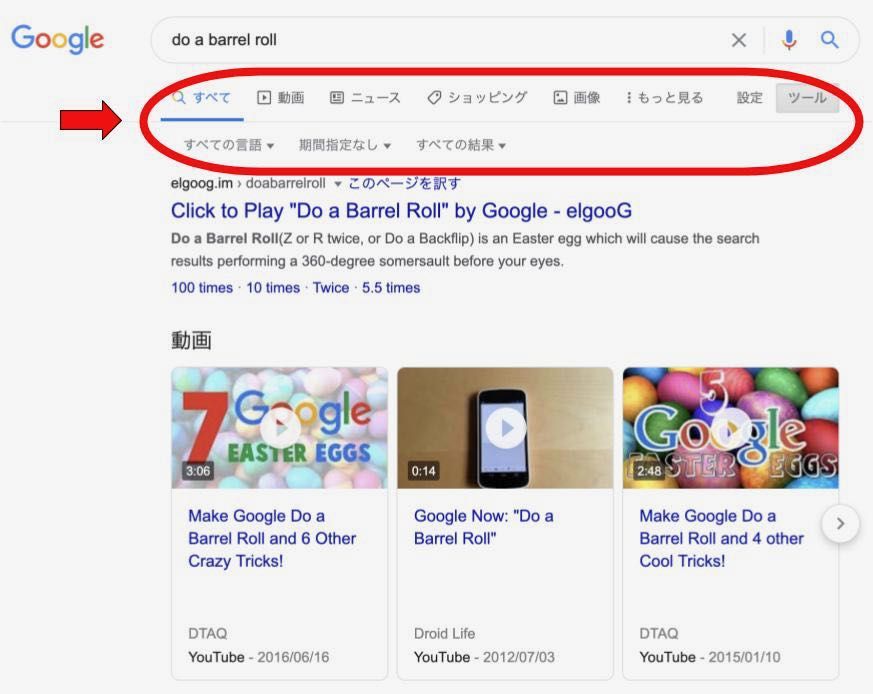This screenshot has height=694, width=873.
Task: Click the blue search magnifier icon
Action: tap(830, 40)
